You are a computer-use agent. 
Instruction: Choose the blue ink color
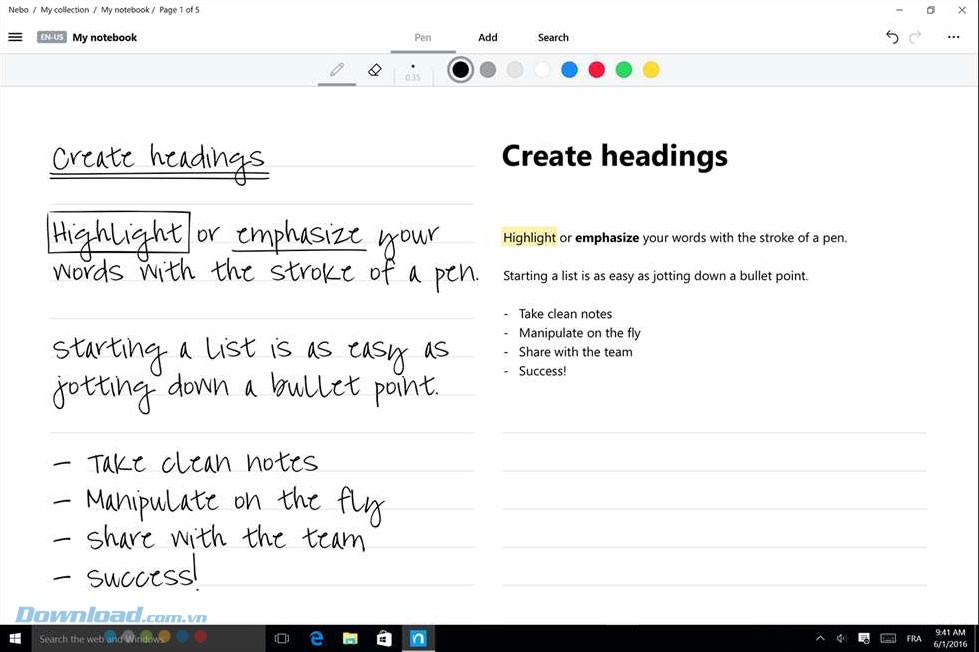coord(569,70)
